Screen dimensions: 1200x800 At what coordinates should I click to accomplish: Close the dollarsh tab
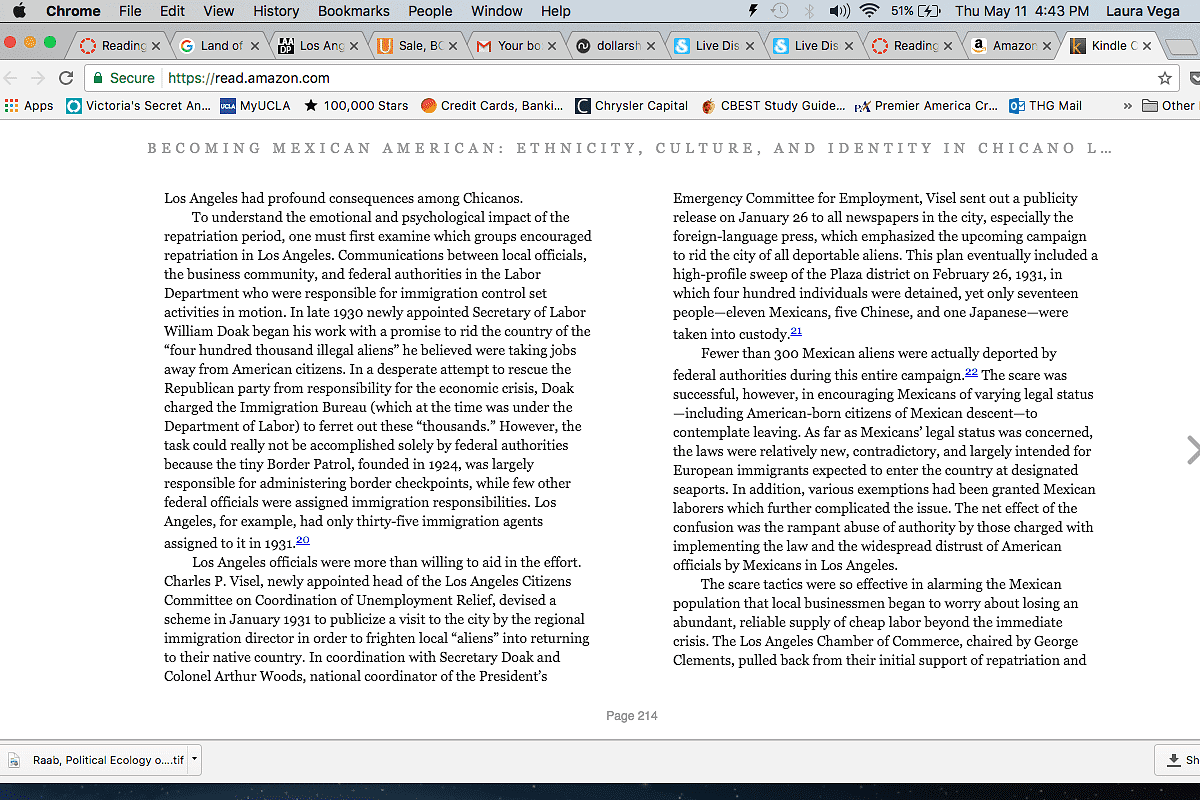coord(652,45)
